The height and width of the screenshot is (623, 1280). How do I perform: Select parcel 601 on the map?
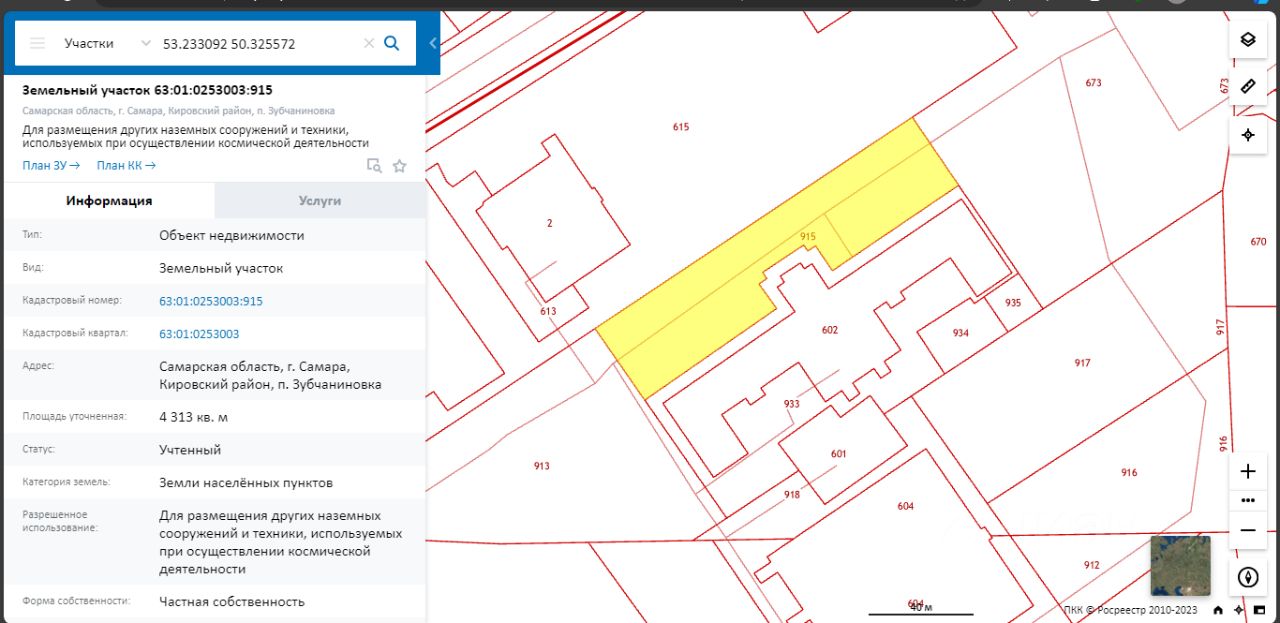[838, 454]
